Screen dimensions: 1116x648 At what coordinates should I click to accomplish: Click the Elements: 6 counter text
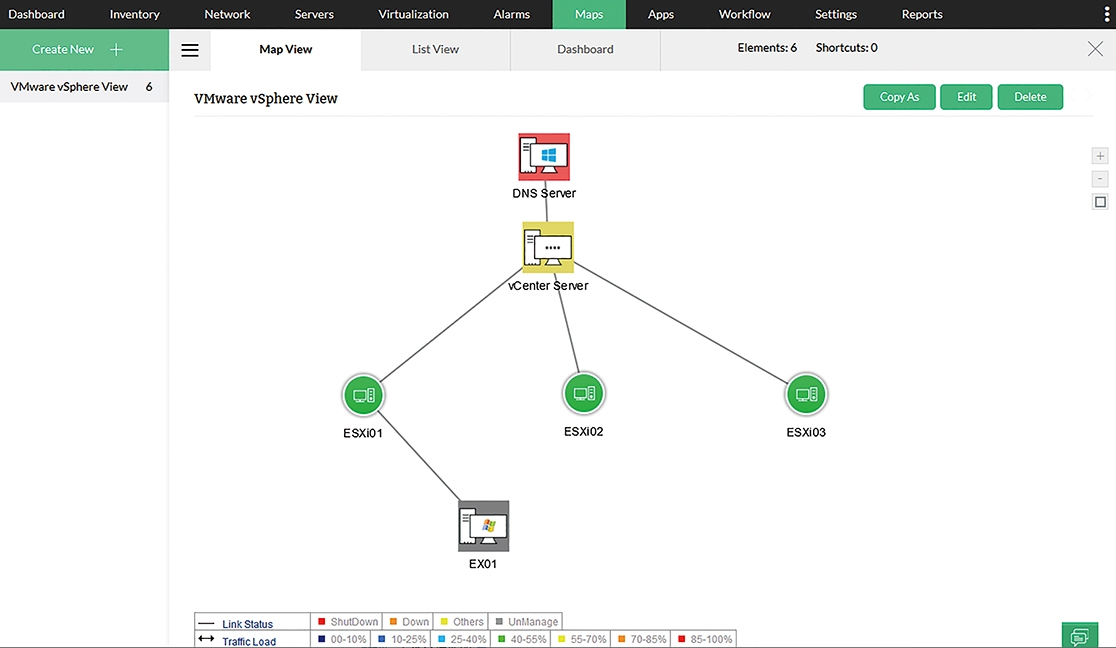767,48
